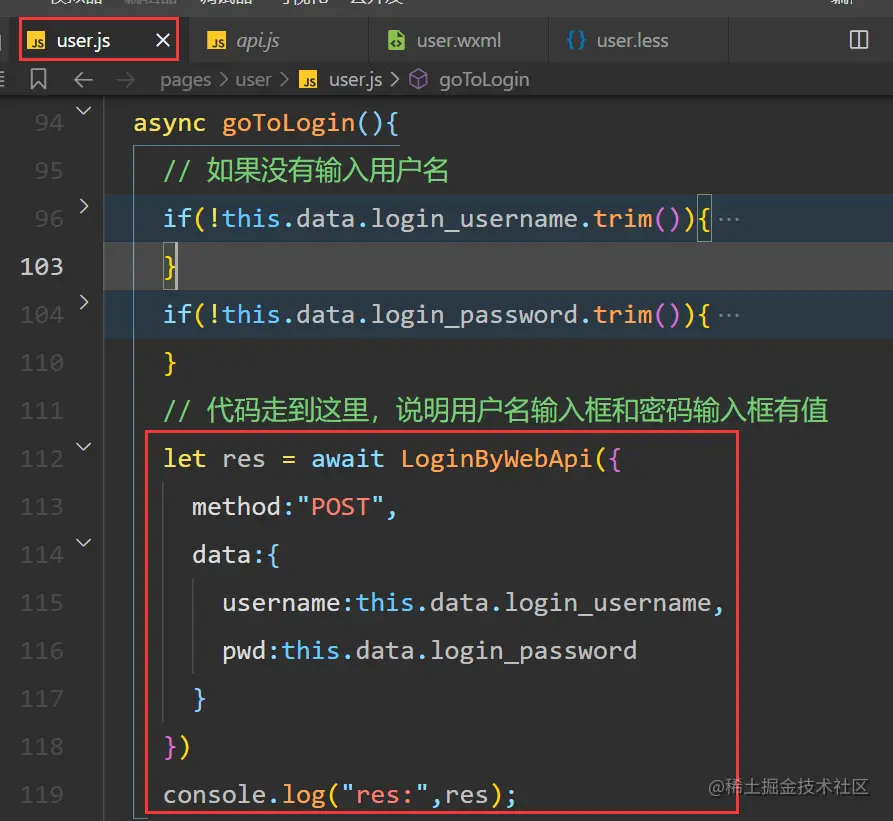Click the "POST" string on line 113
Screen dimensions: 893x821
pyautogui.click(x=340, y=507)
